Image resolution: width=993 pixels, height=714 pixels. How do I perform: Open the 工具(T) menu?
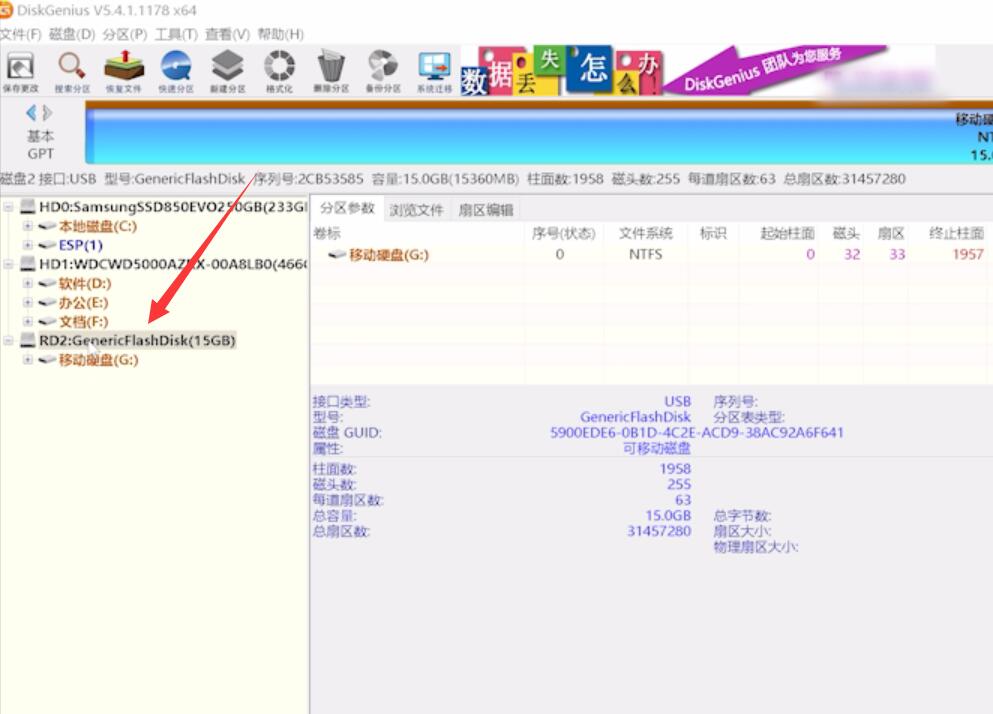[x=176, y=34]
